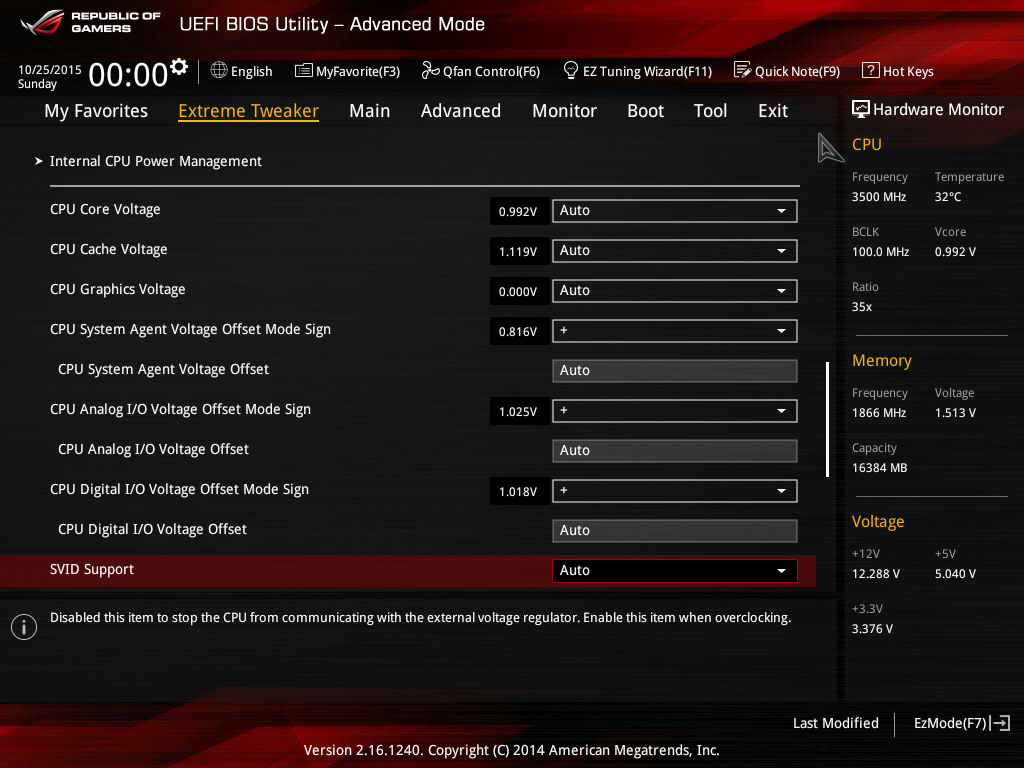Select the SVID Support row label

pos(92,569)
